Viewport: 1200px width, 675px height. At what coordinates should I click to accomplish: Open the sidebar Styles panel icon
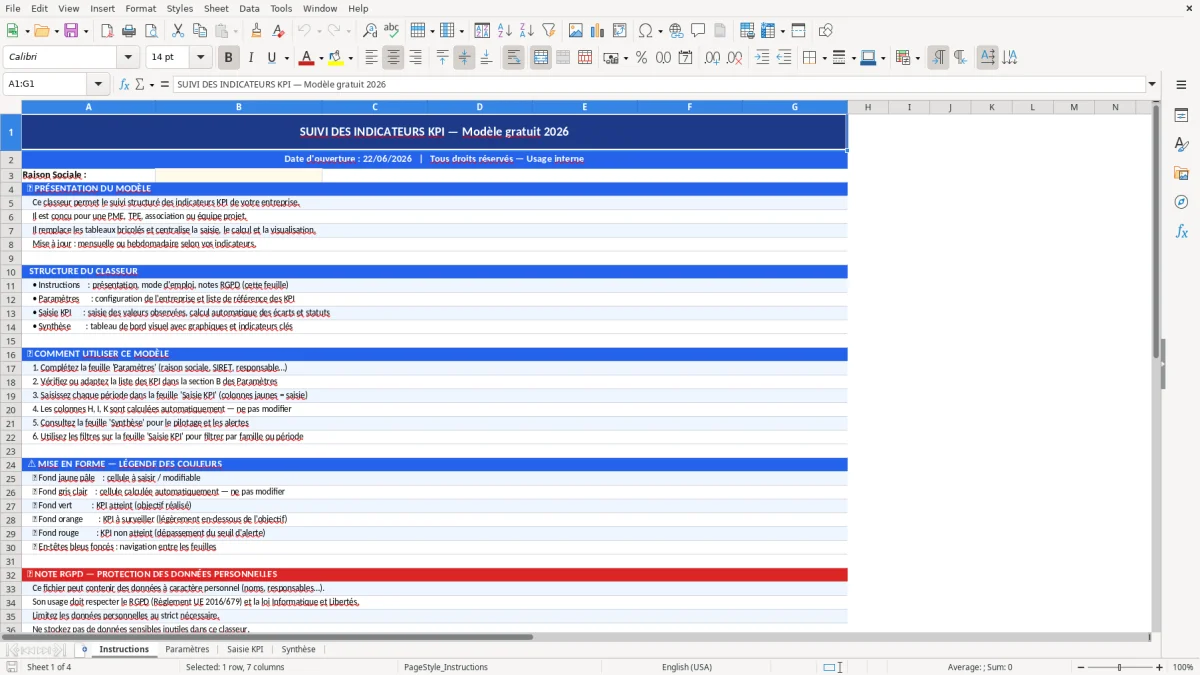click(x=1181, y=145)
